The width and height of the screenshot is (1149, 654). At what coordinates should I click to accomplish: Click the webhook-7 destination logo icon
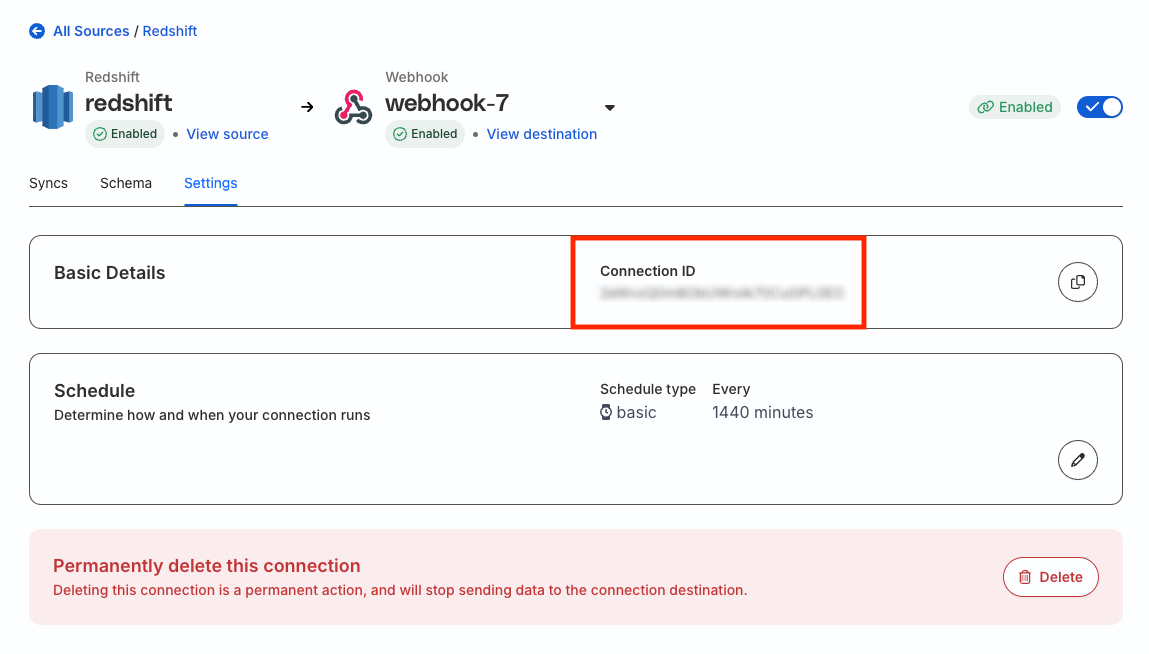[x=353, y=107]
